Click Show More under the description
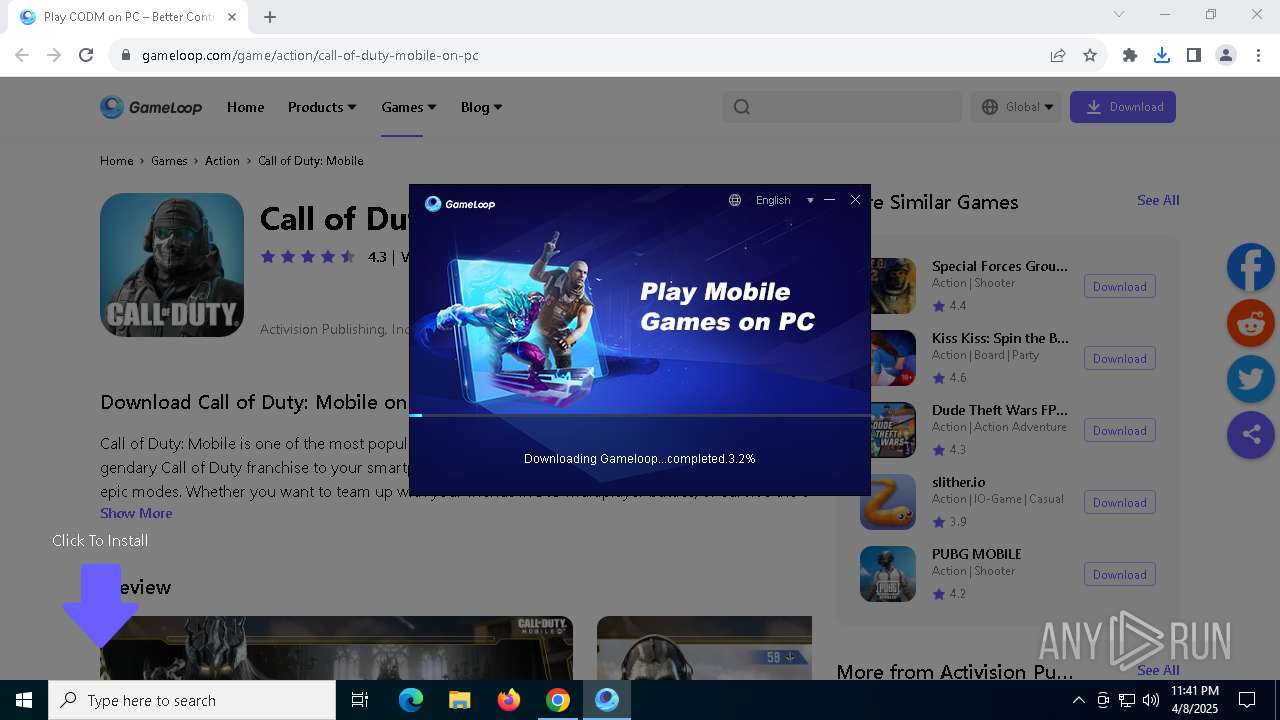The height and width of the screenshot is (720, 1280). pyautogui.click(x=136, y=513)
